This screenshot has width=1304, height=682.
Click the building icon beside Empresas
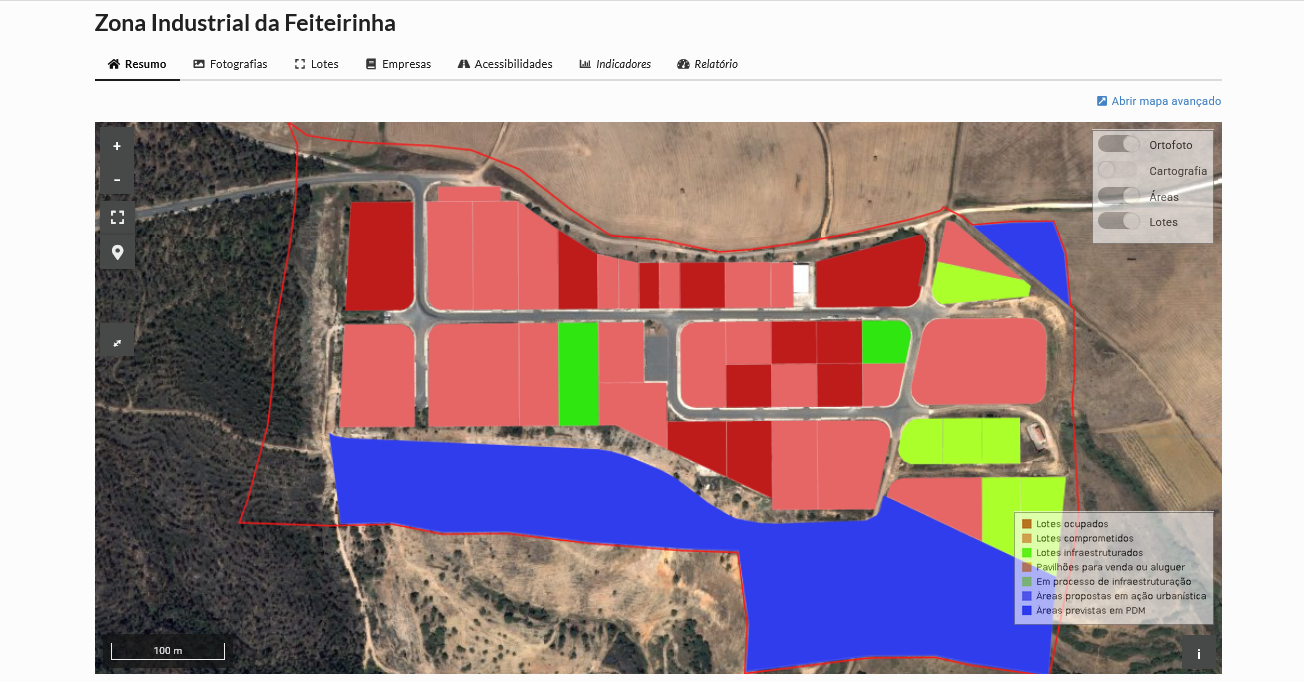(371, 64)
